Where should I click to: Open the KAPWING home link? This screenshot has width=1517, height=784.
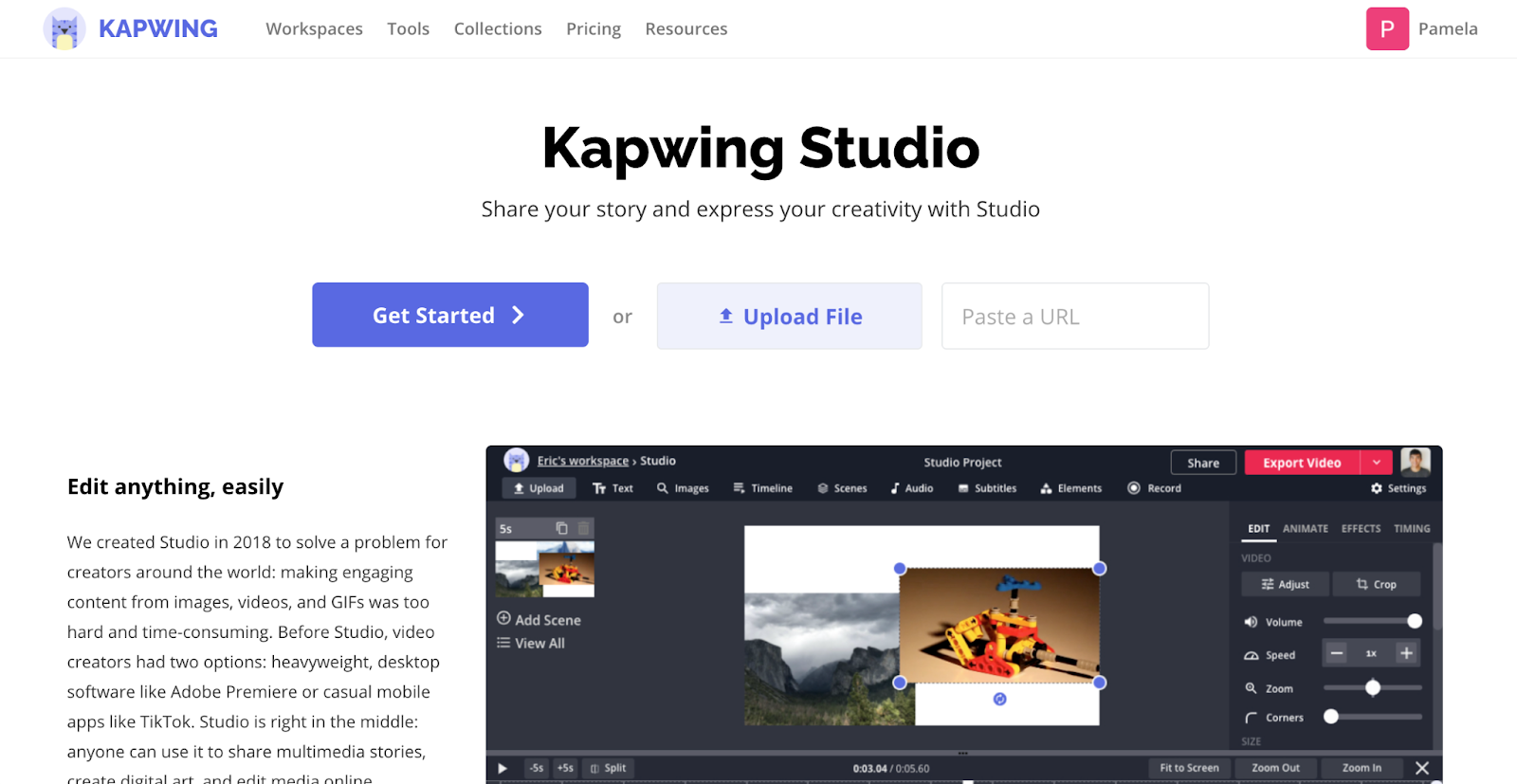click(x=158, y=28)
